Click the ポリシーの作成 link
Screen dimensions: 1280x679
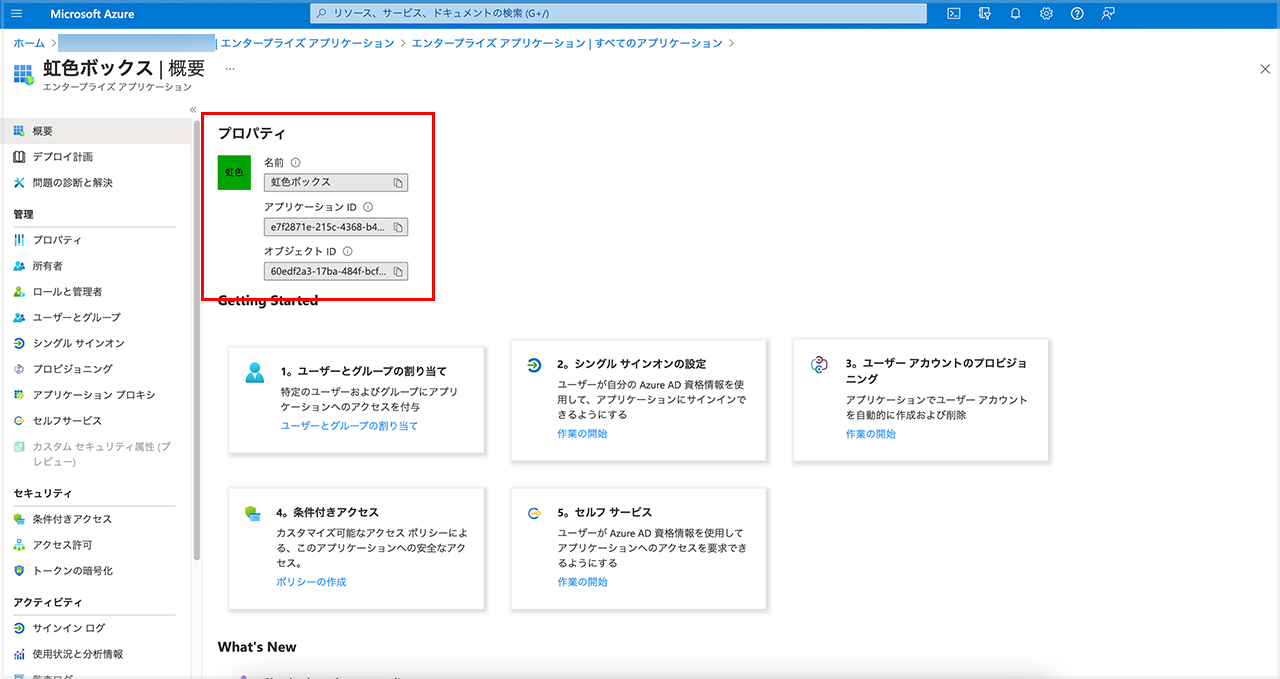[x=311, y=582]
